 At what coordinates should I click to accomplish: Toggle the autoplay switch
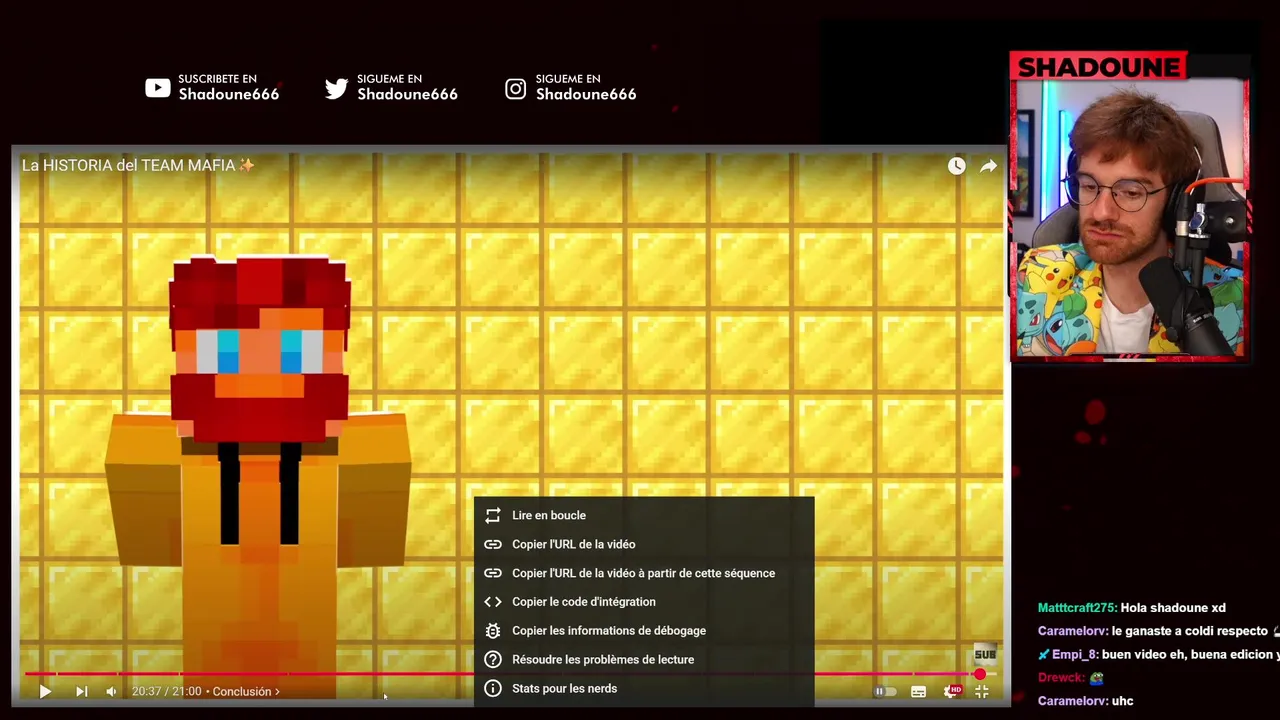coord(885,691)
